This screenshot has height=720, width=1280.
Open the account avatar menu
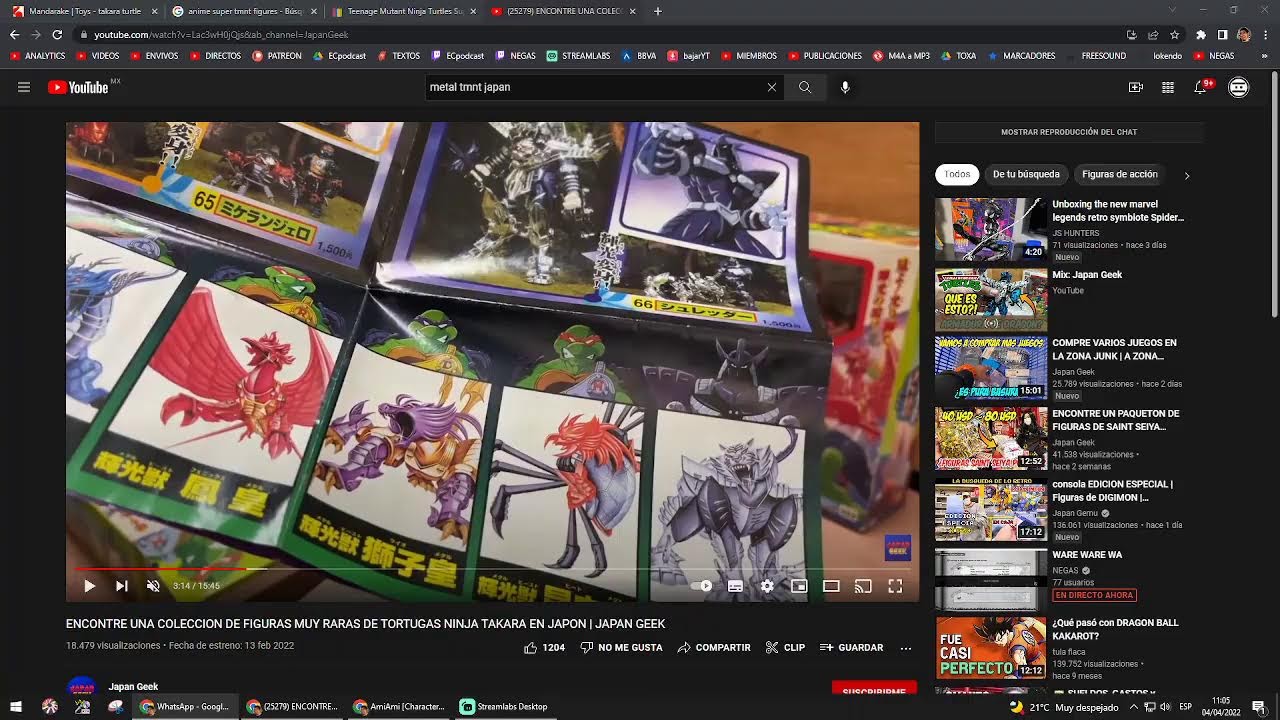tap(1239, 88)
